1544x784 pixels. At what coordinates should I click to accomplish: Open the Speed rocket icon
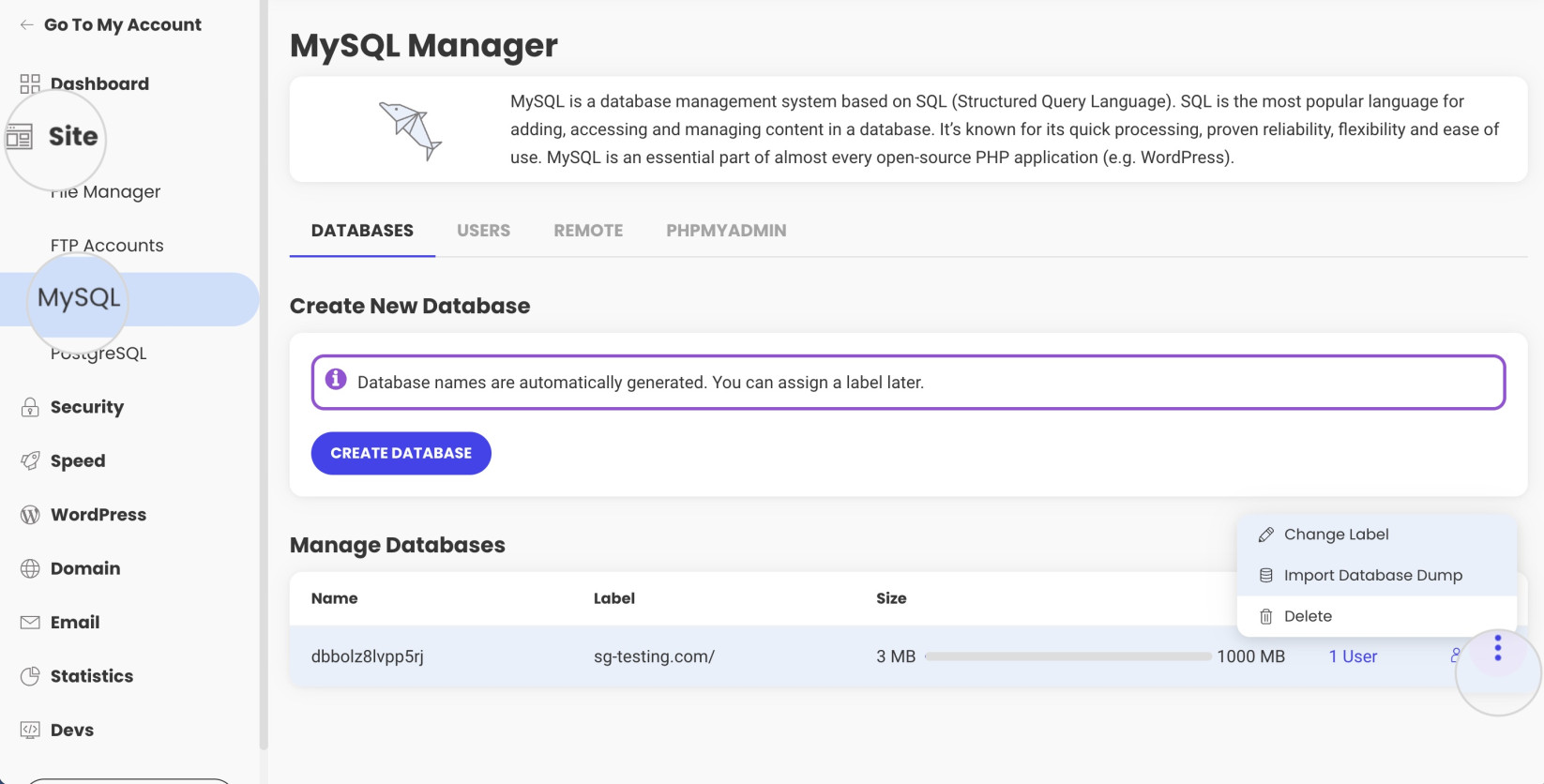30,460
